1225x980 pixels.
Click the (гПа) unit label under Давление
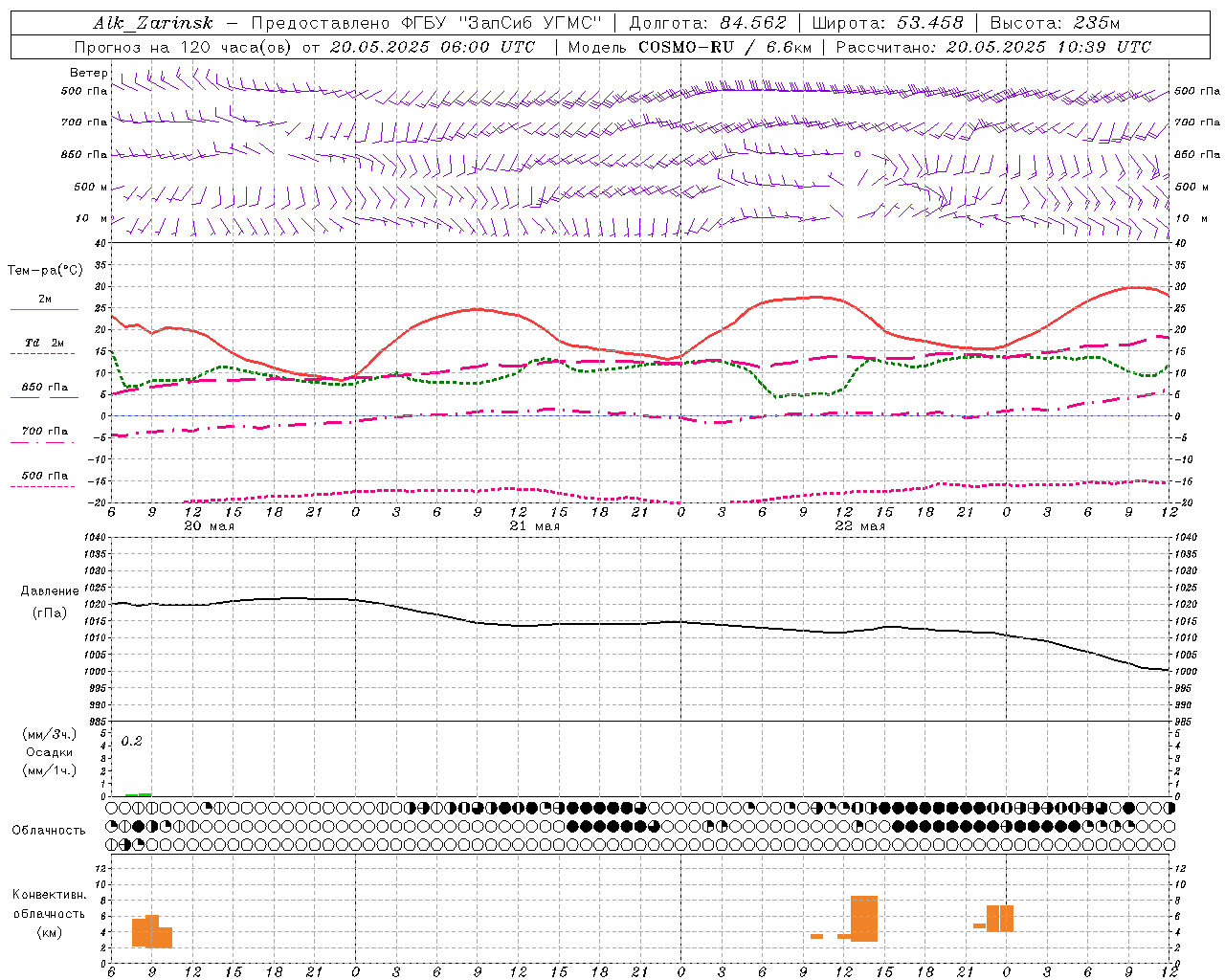pos(50,613)
